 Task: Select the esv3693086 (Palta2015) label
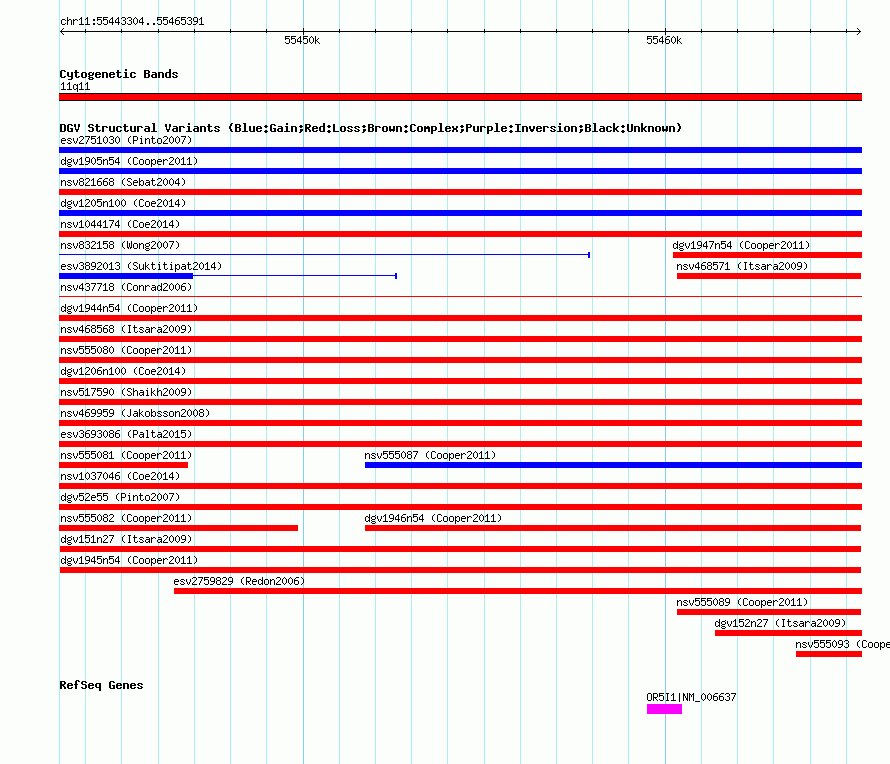tap(126, 434)
